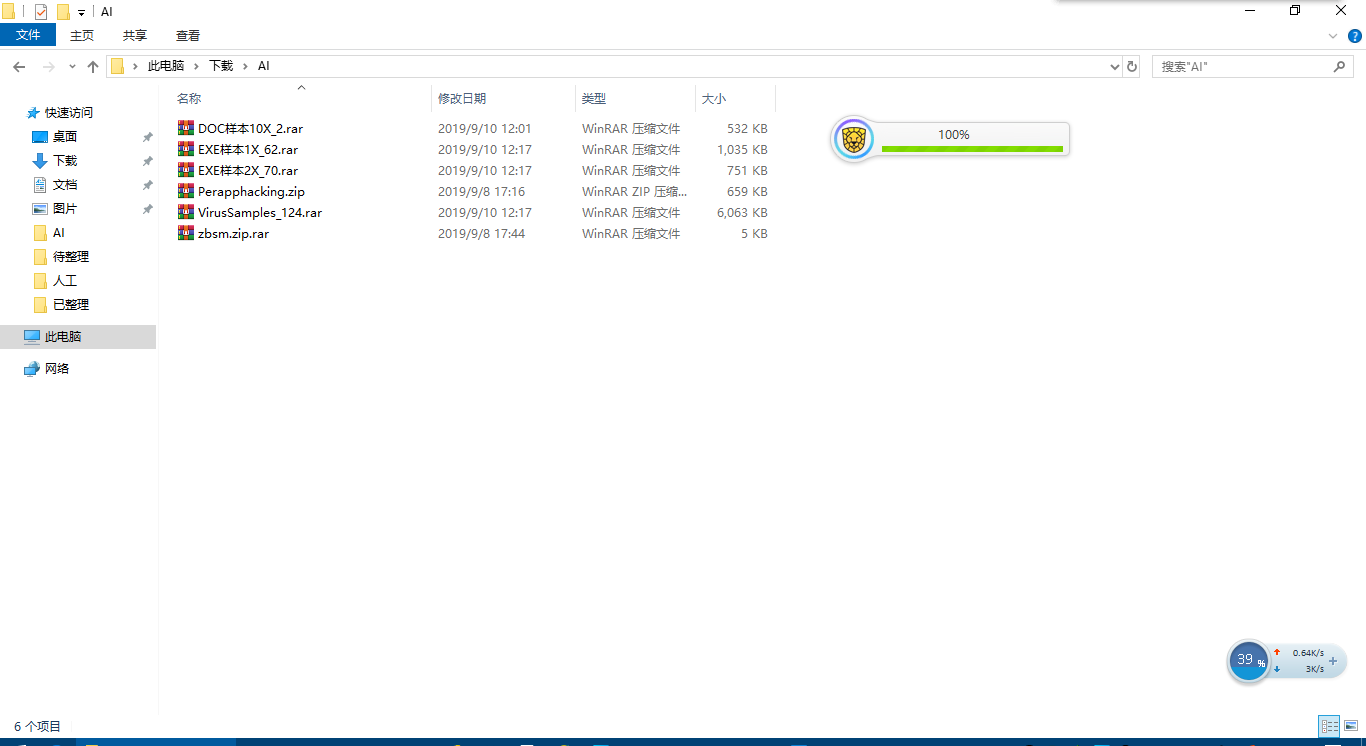
Task: Open the 文件 menu
Action: (x=28, y=35)
